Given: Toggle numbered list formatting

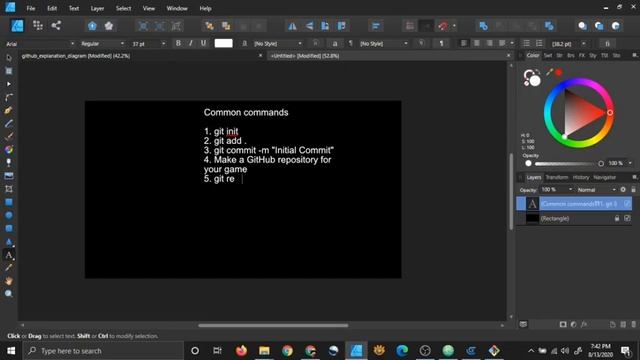Looking at the screenshot, I should (539, 43).
